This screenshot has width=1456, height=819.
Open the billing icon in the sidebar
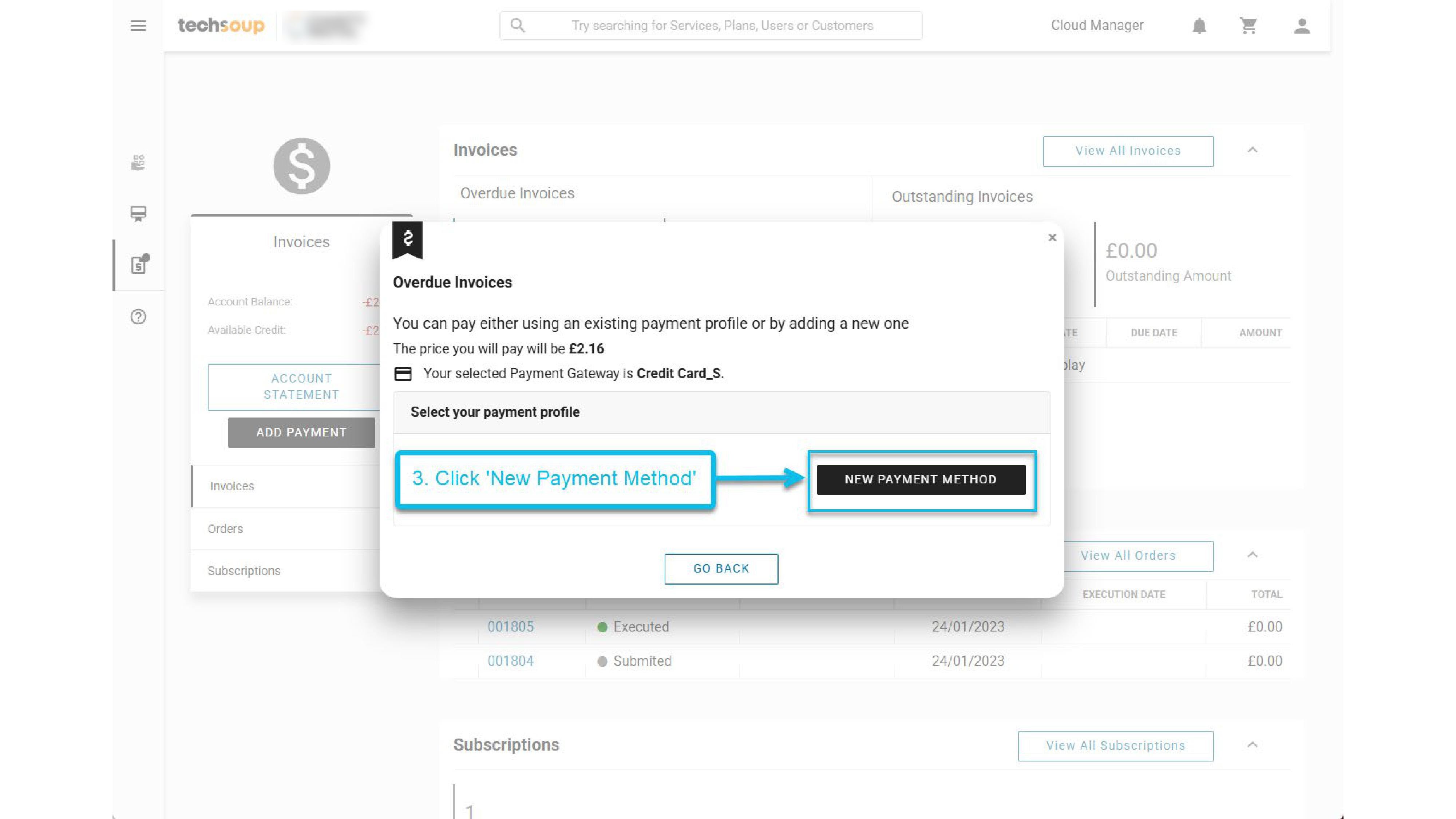click(x=139, y=265)
